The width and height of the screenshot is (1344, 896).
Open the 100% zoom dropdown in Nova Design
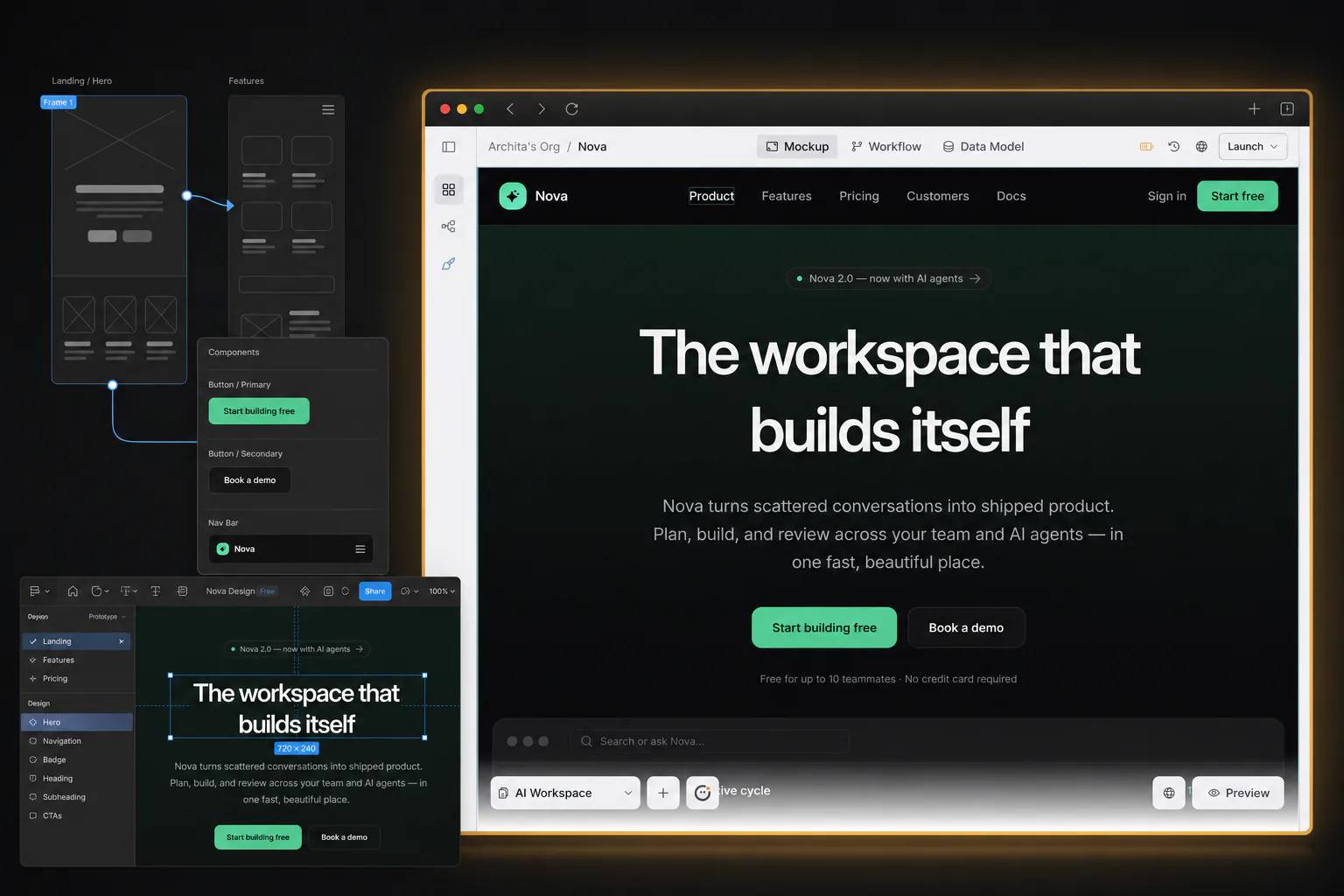(x=442, y=591)
